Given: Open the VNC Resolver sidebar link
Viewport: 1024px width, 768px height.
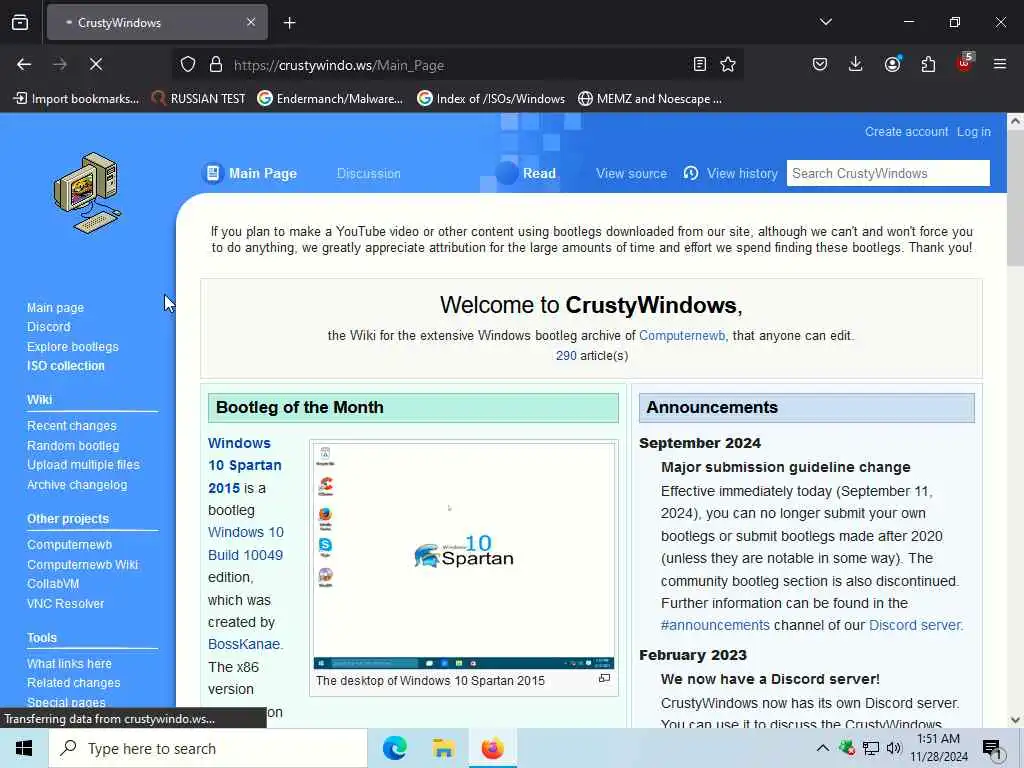Looking at the screenshot, I should (x=65, y=603).
